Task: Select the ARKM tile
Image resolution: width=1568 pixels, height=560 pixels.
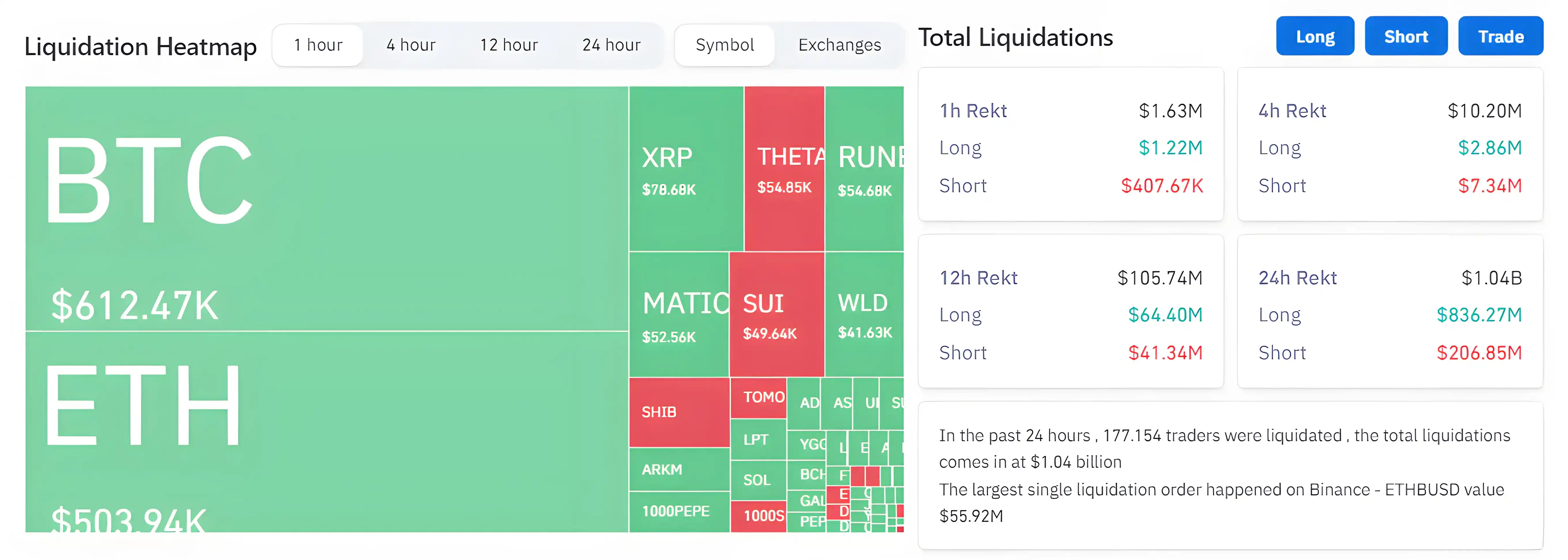Action: coord(679,469)
